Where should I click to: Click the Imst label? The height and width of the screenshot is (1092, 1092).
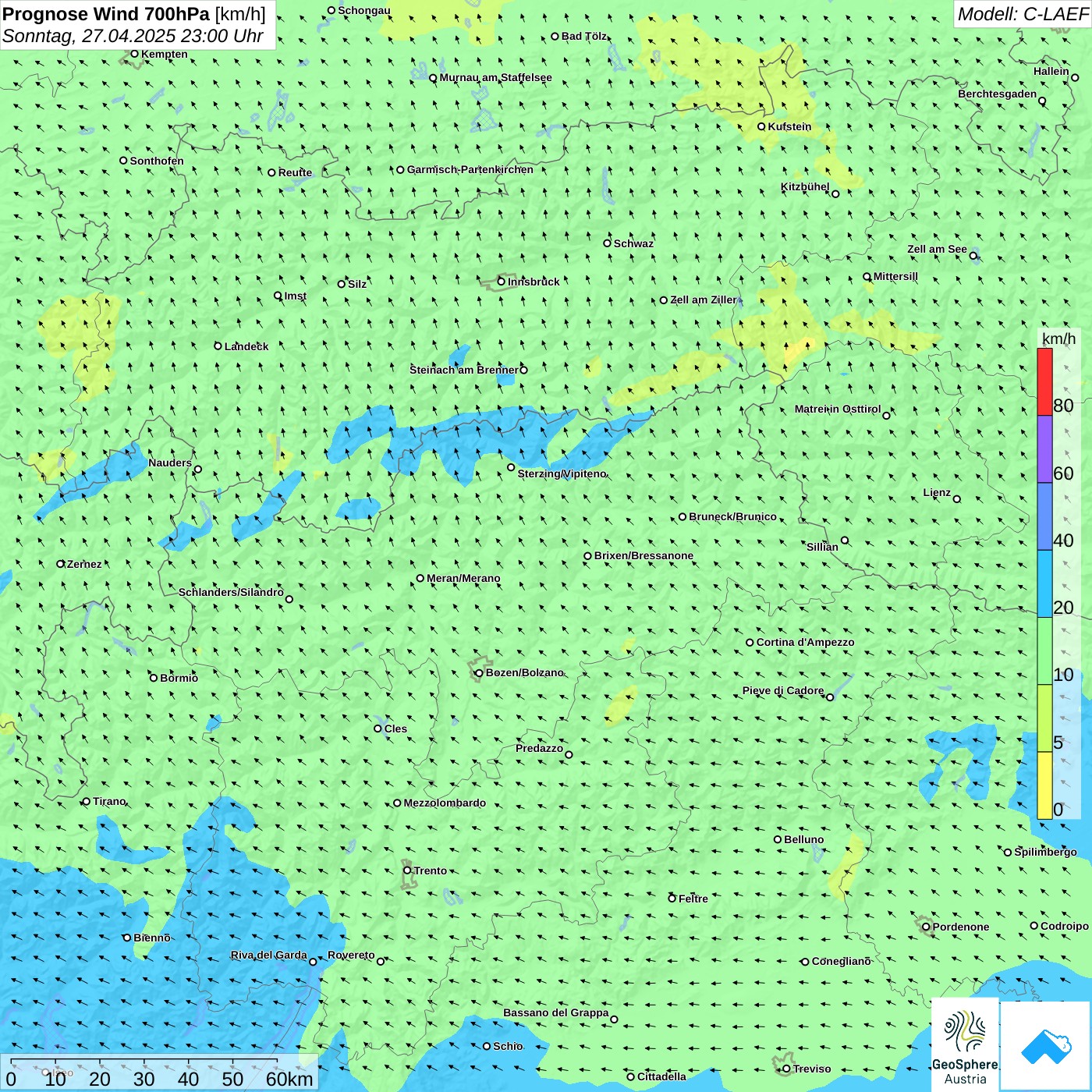coord(295,296)
